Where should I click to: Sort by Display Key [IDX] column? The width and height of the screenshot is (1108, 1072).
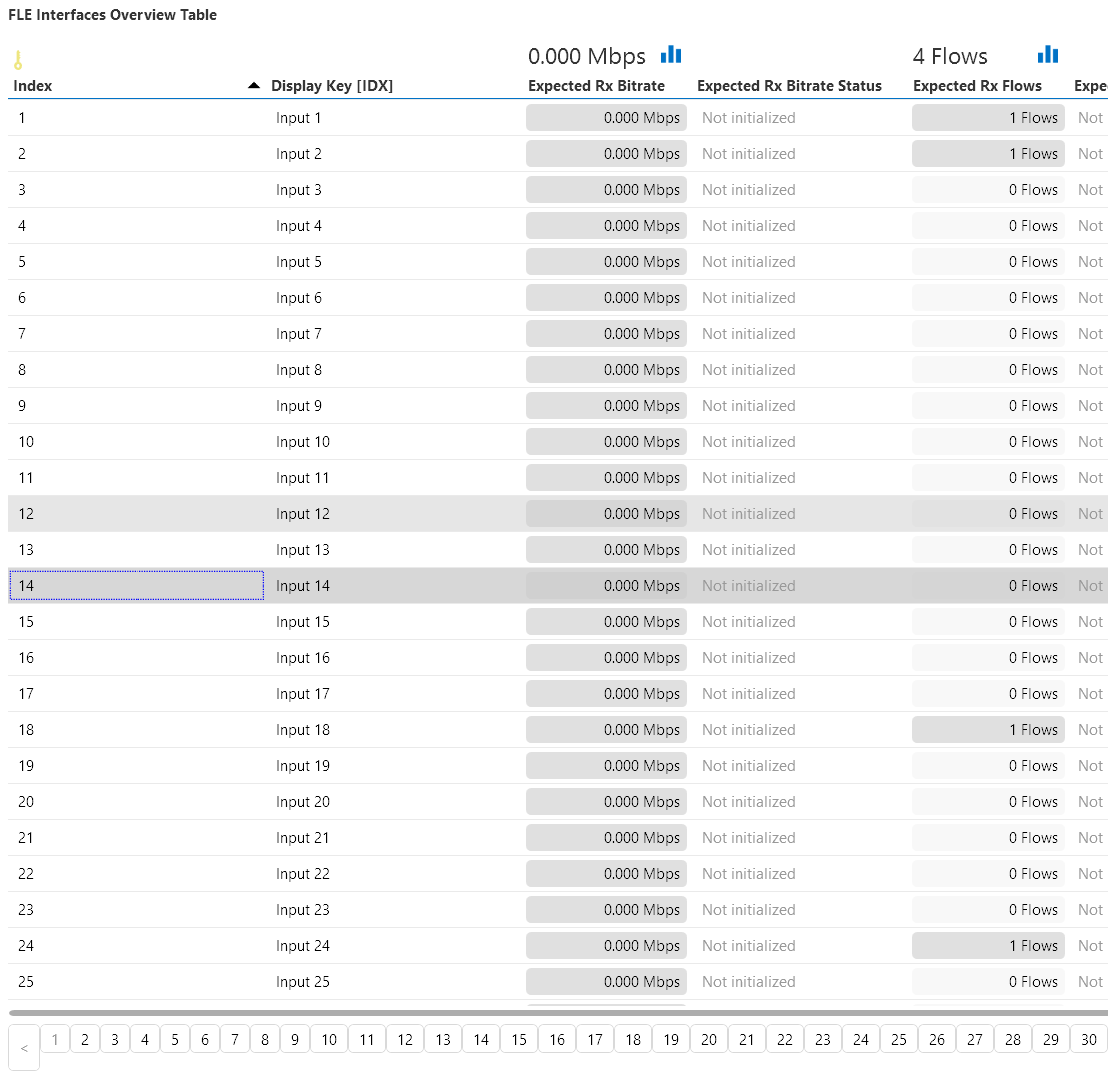click(332, 86)
